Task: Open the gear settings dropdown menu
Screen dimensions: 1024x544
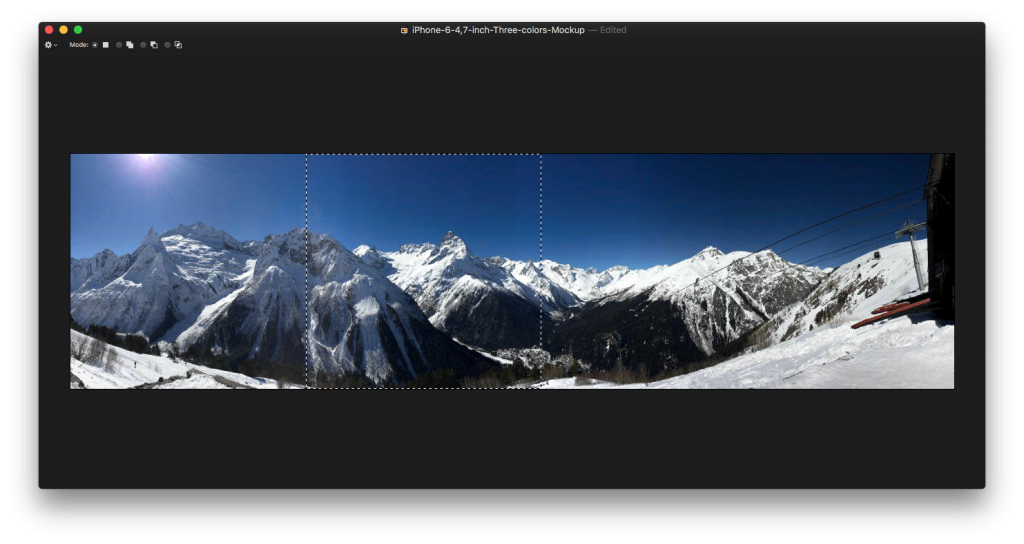Action: click(x=51, y=45)
